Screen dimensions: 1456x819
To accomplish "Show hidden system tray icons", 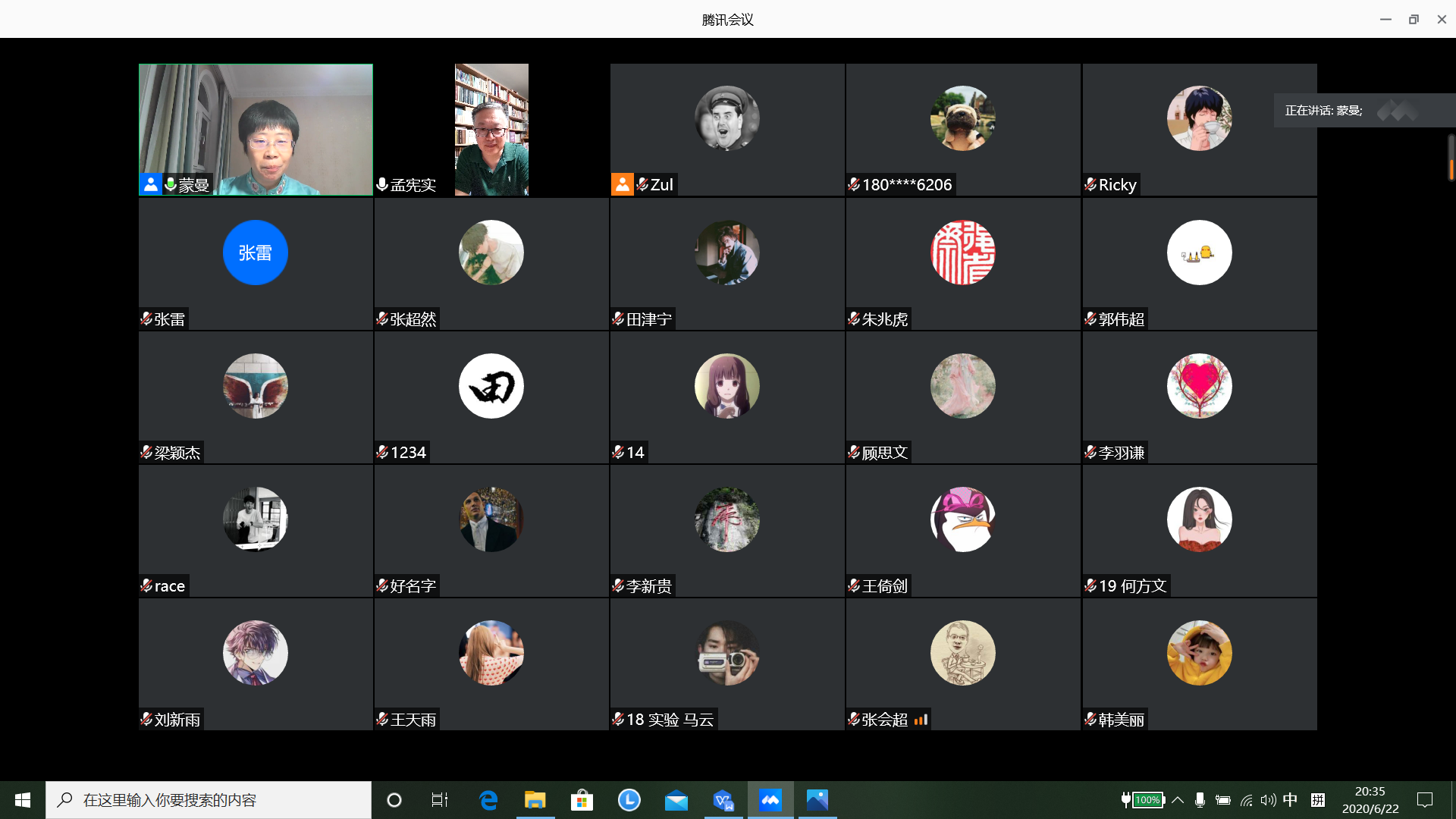I will coord(1178,800).
